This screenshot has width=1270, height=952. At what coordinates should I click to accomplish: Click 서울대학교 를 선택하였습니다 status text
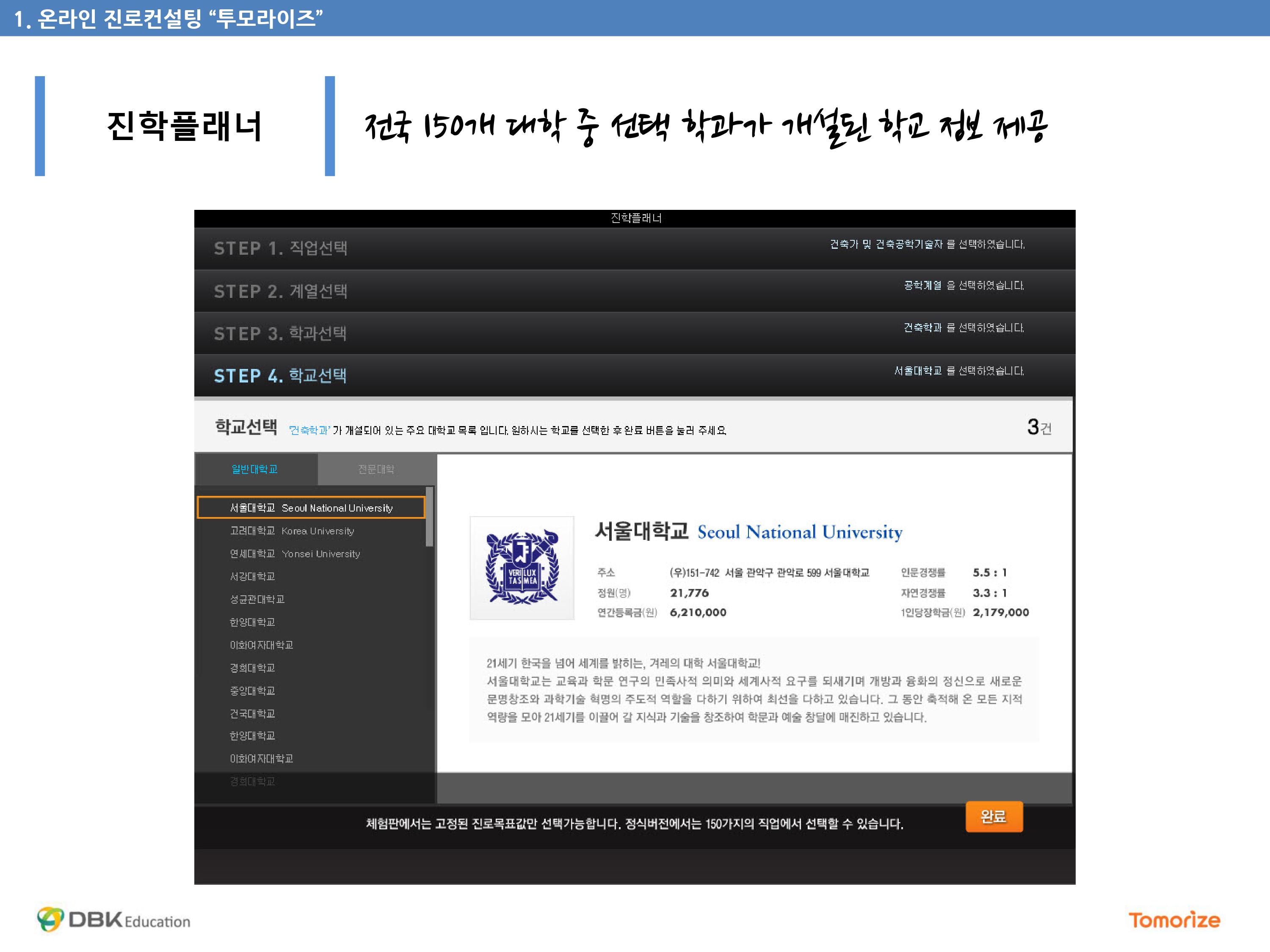coord(959,371)
